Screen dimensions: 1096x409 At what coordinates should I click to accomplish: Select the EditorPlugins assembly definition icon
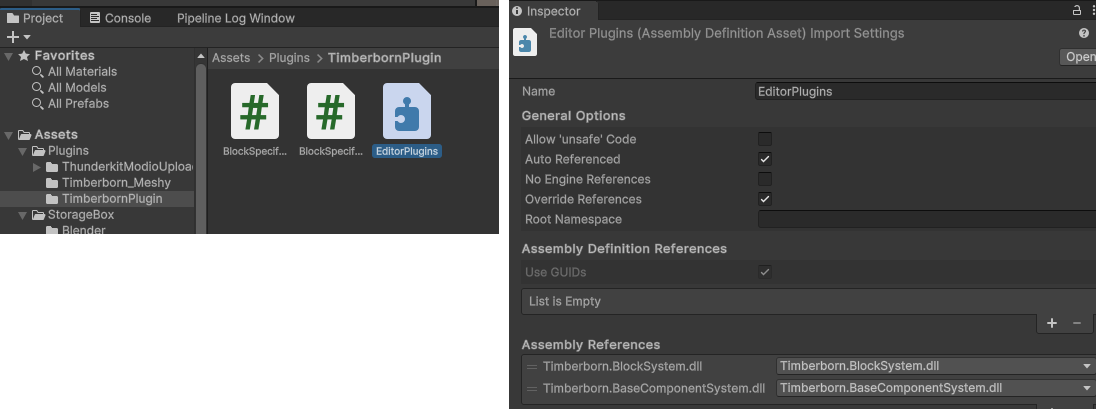pos(407,111)
